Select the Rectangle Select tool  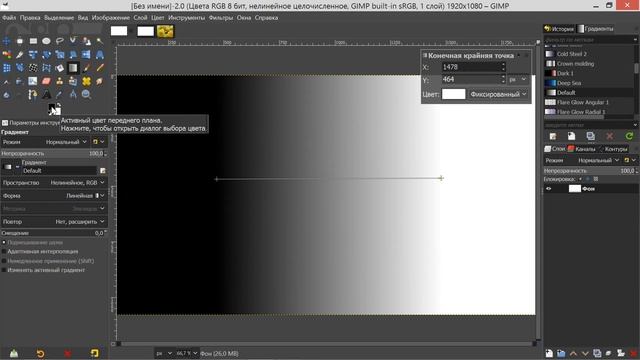[33, 41]
